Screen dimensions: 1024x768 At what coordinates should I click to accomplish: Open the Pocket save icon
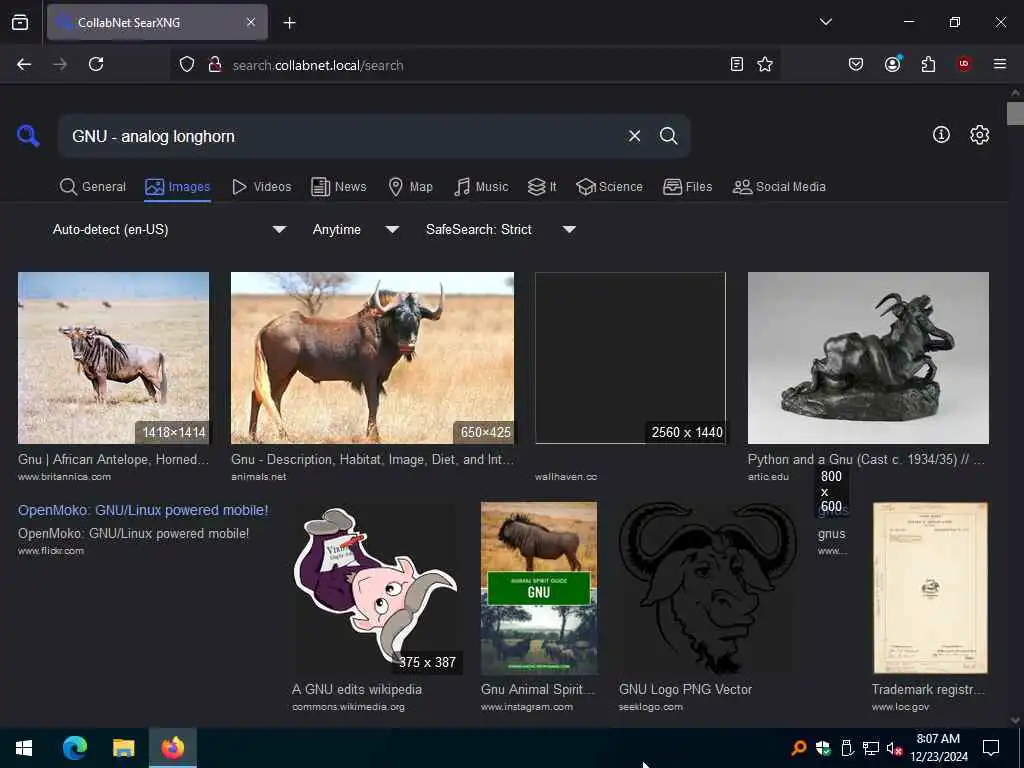(856, 64)
